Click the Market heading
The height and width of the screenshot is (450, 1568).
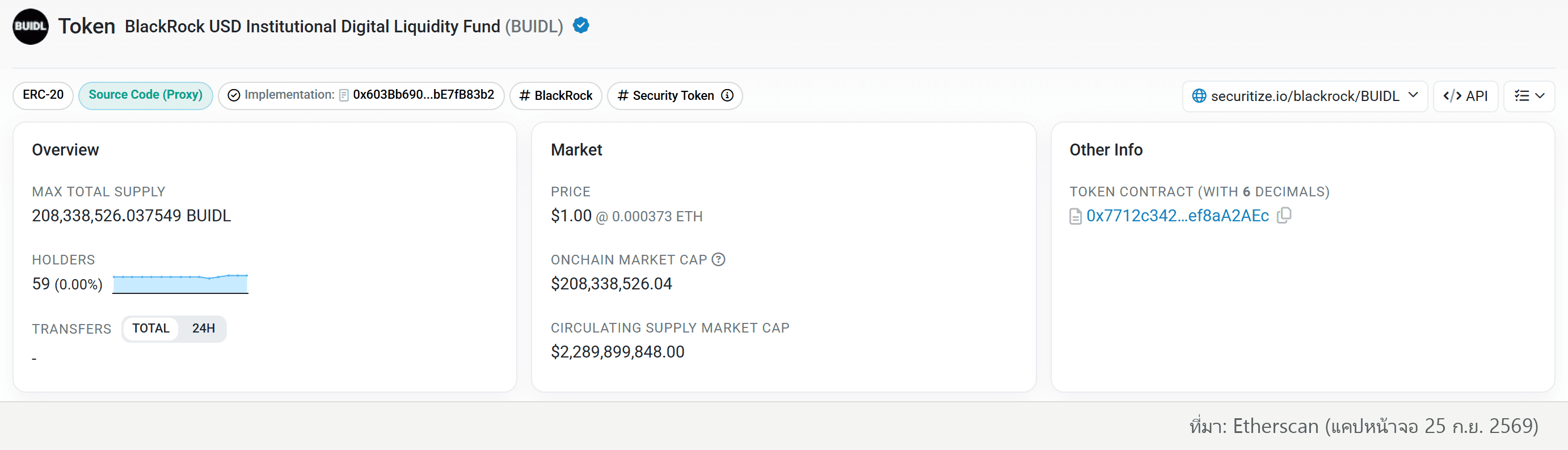click(576, 150)
